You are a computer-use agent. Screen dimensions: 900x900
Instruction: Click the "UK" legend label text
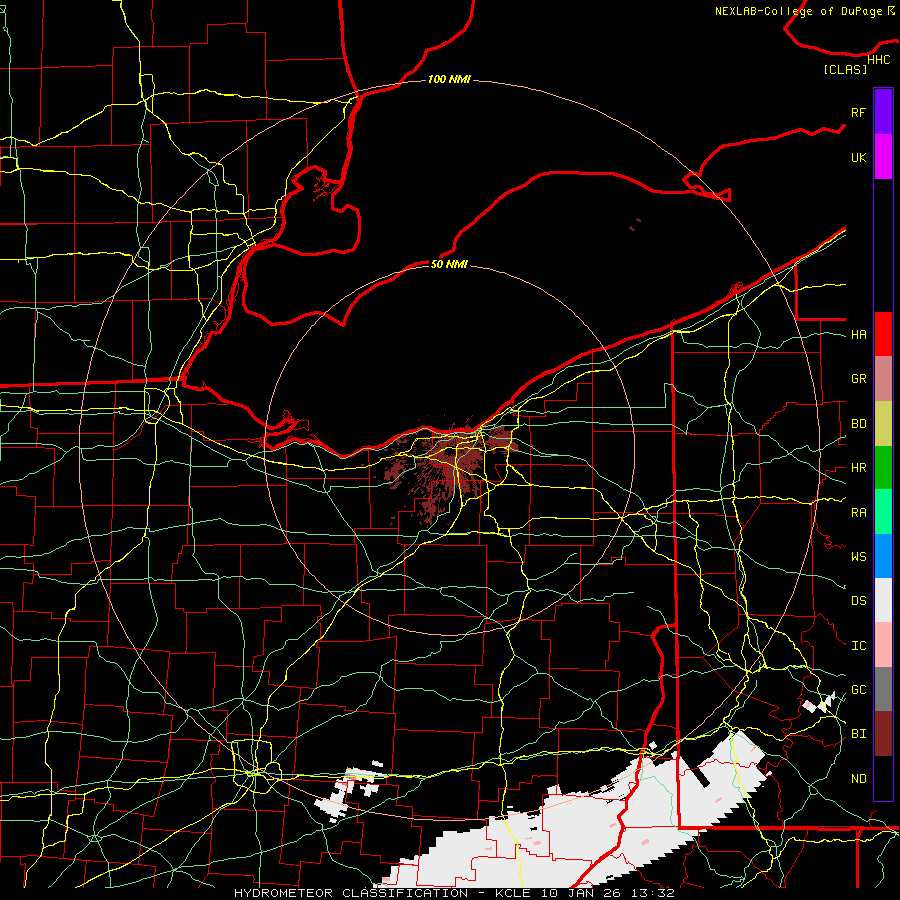pyautogui.click(x=858, y=157)
